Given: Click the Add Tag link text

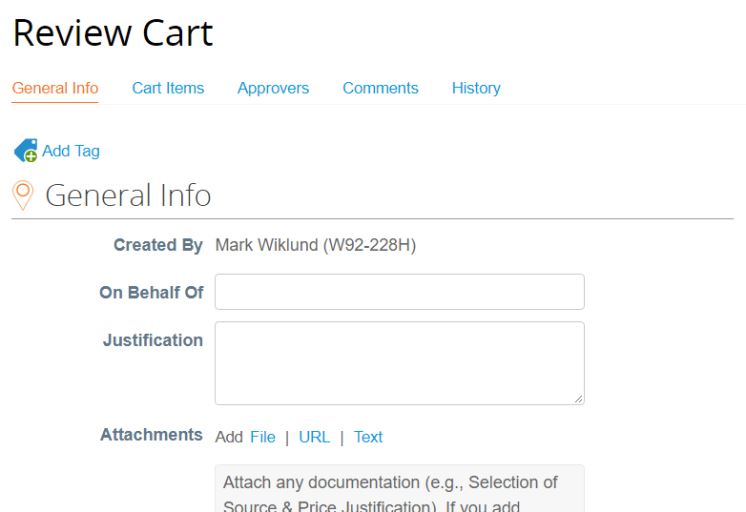Looking at the screenshot, I should click(71, 151).
